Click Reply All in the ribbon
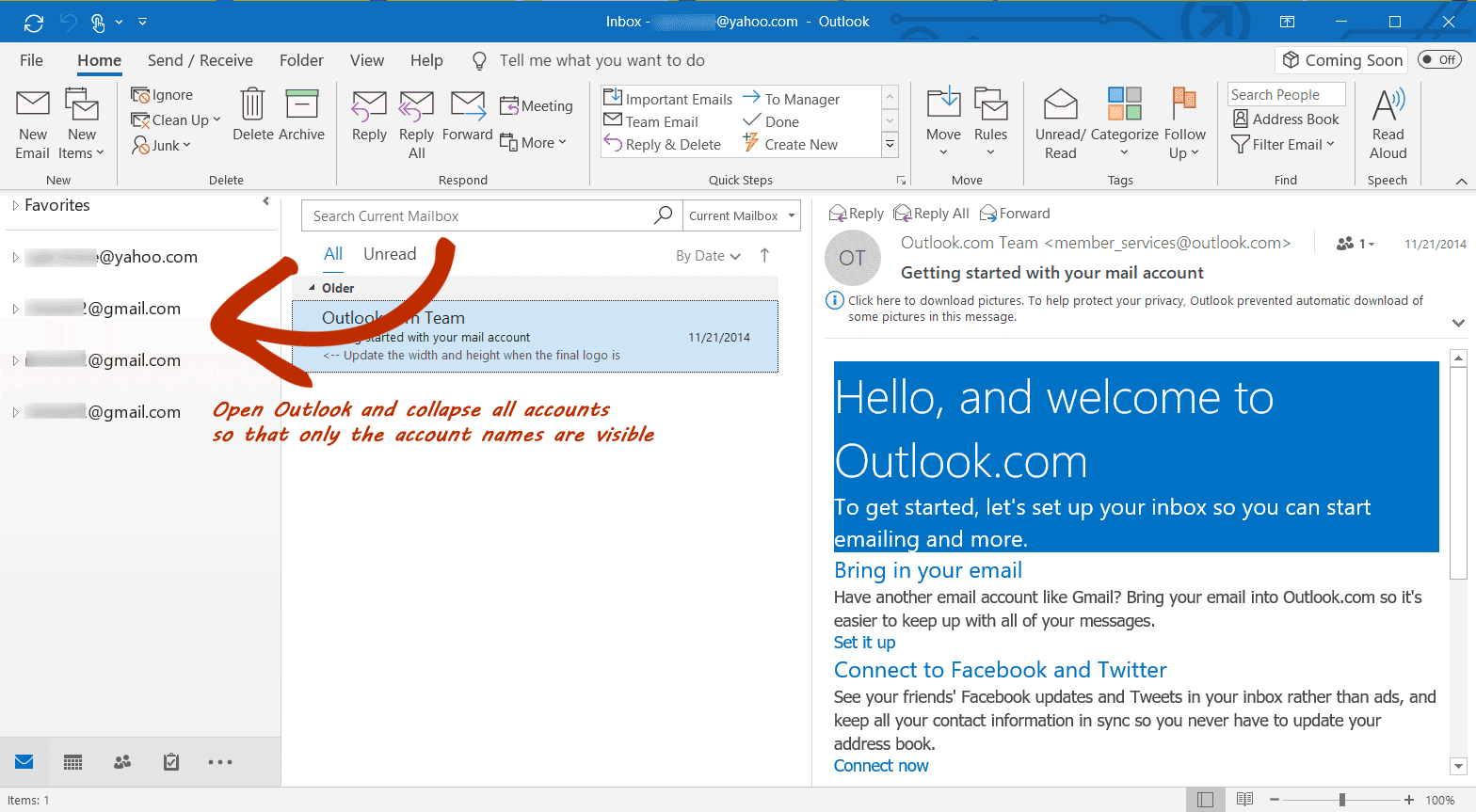1476x812 pixels. [416, 124]
